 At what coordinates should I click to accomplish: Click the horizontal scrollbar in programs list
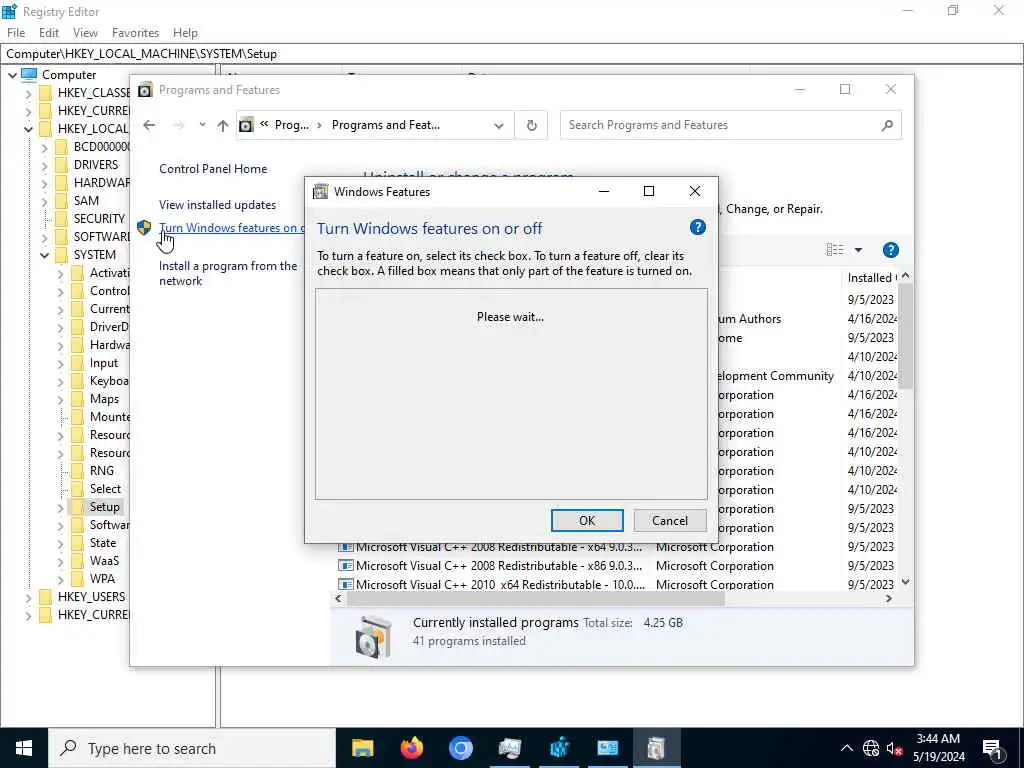(536, 599)
